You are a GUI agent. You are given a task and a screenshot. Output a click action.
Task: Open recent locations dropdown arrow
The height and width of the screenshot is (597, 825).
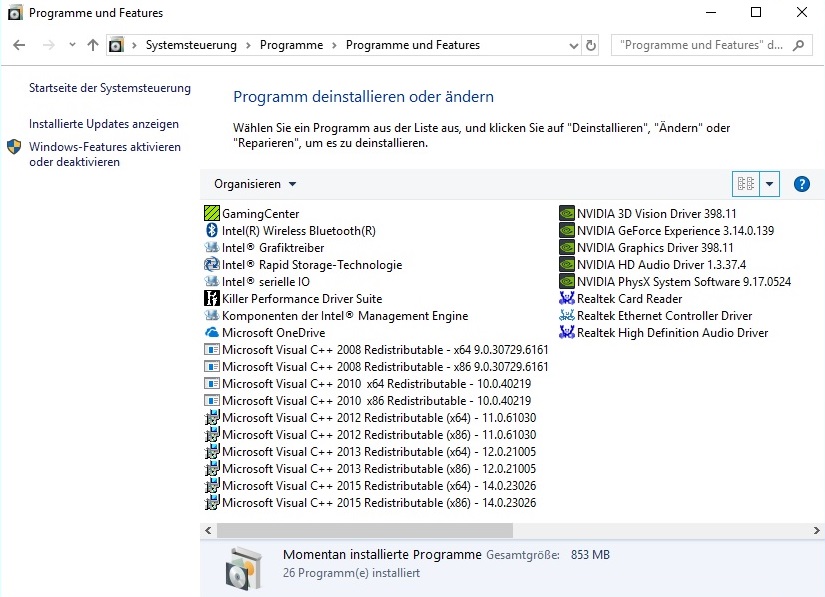[72, 45]
